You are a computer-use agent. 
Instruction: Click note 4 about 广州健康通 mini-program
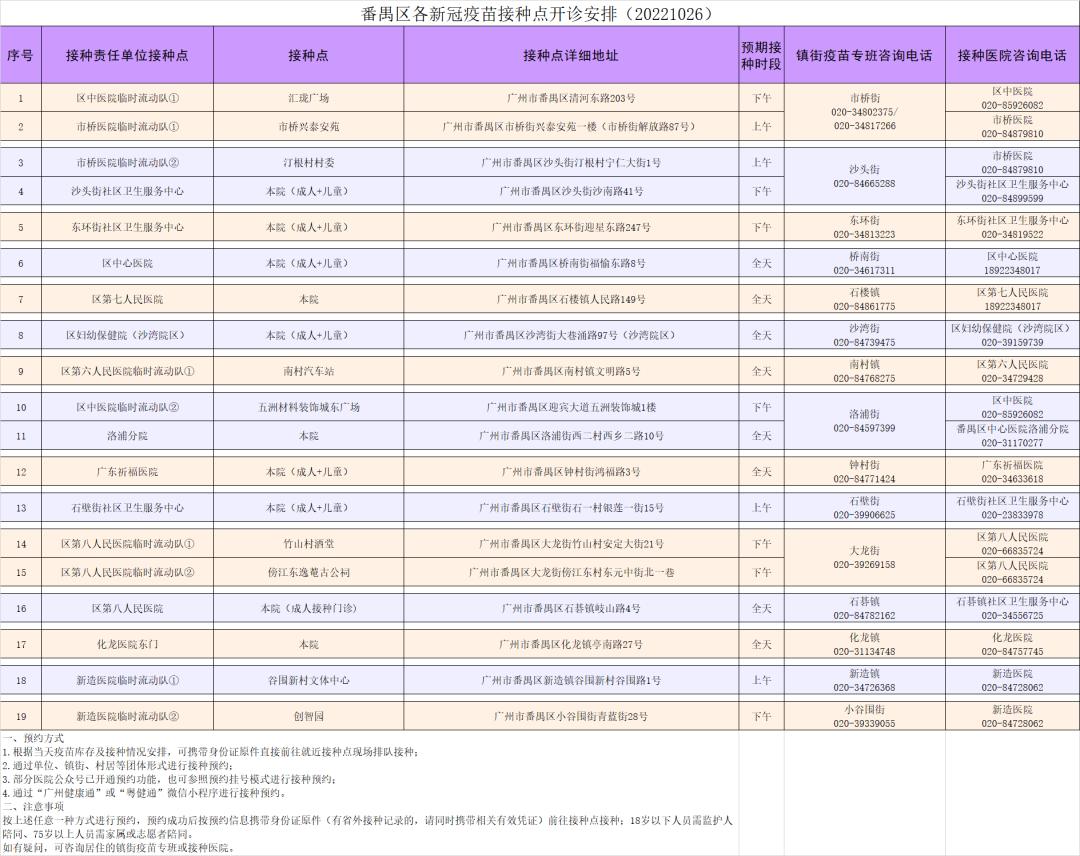pos(144,793)
